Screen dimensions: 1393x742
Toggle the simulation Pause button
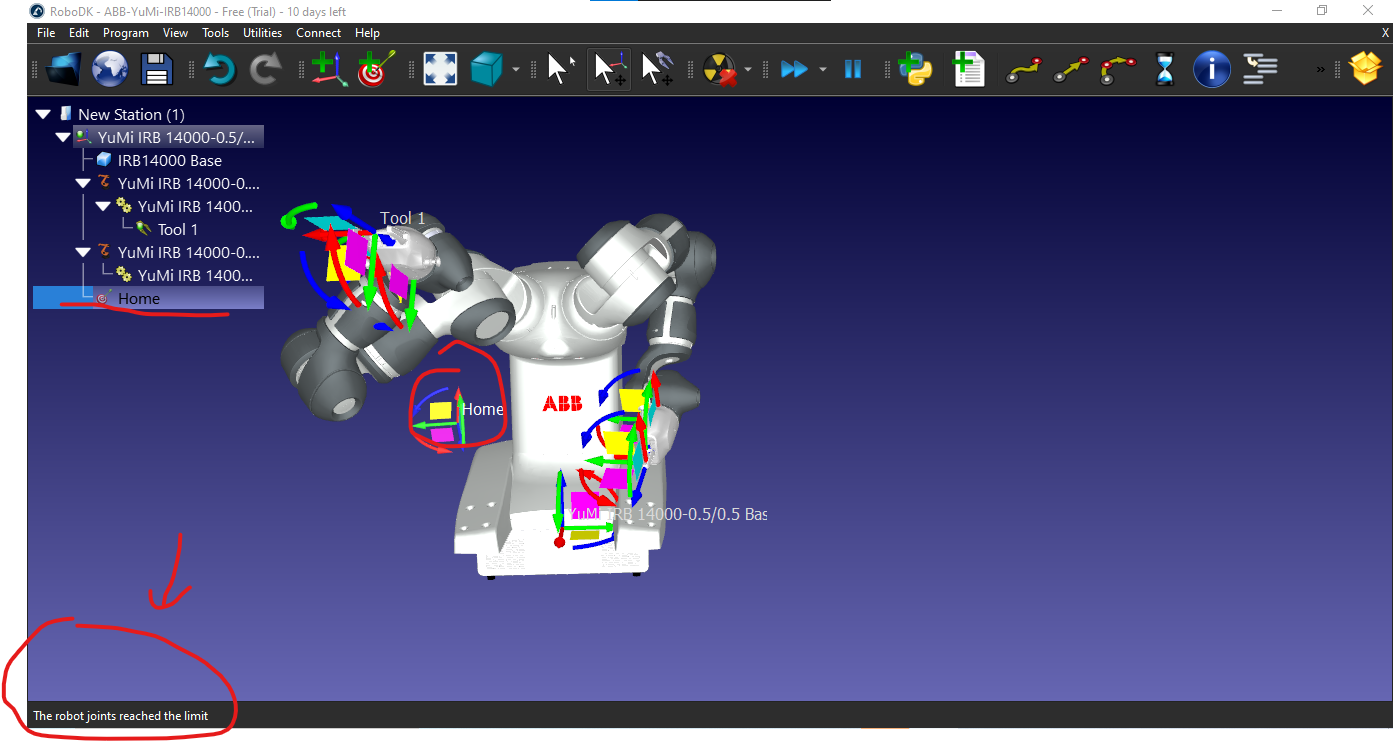click(x=853, y=69)
